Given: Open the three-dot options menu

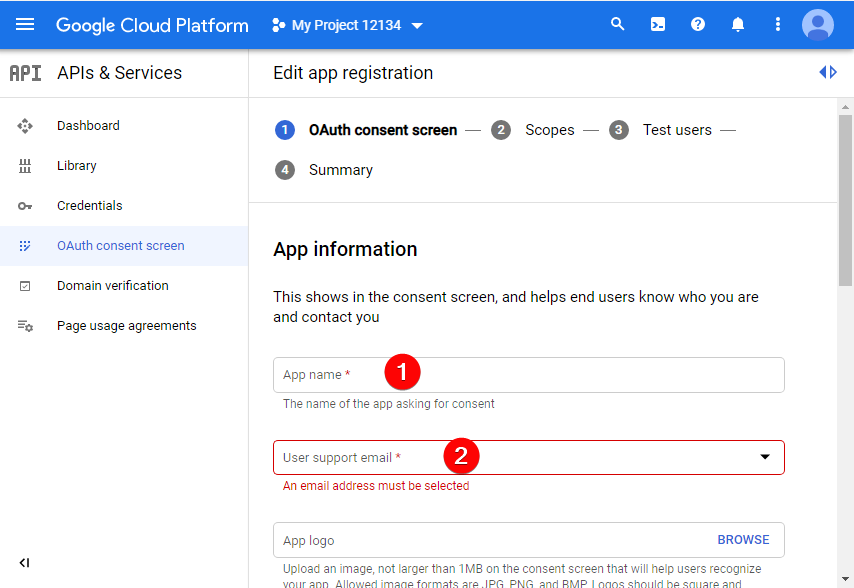Looking at the screenshot, I should 777,23.
